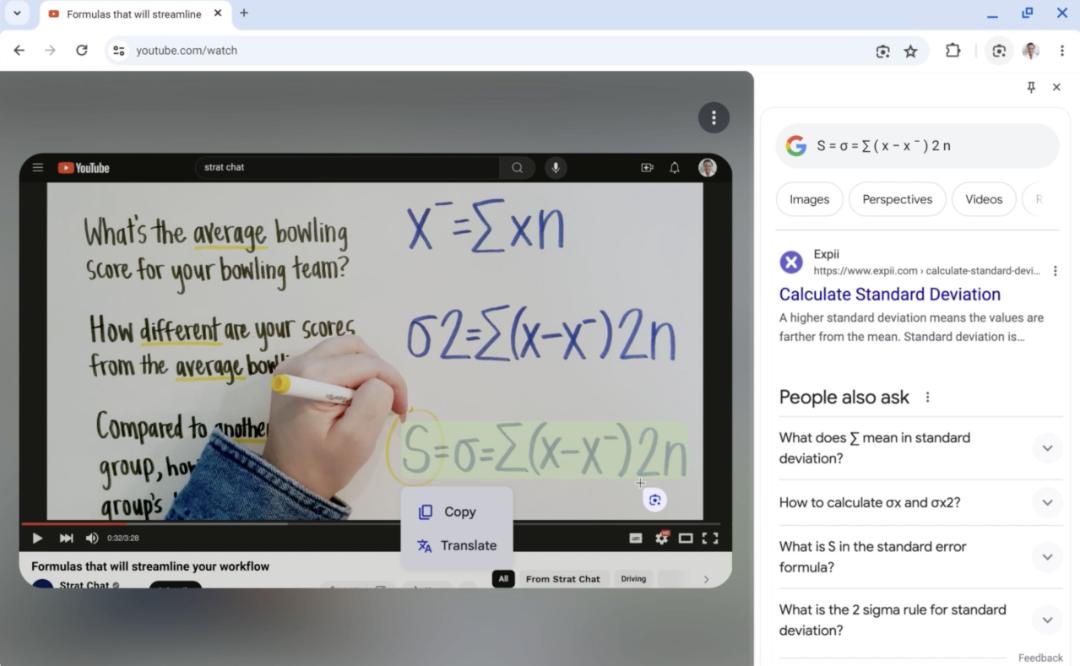This screenshot has width=1080, height=666.
Task: Click the YouTube voice search microphone
Action: 556,167
